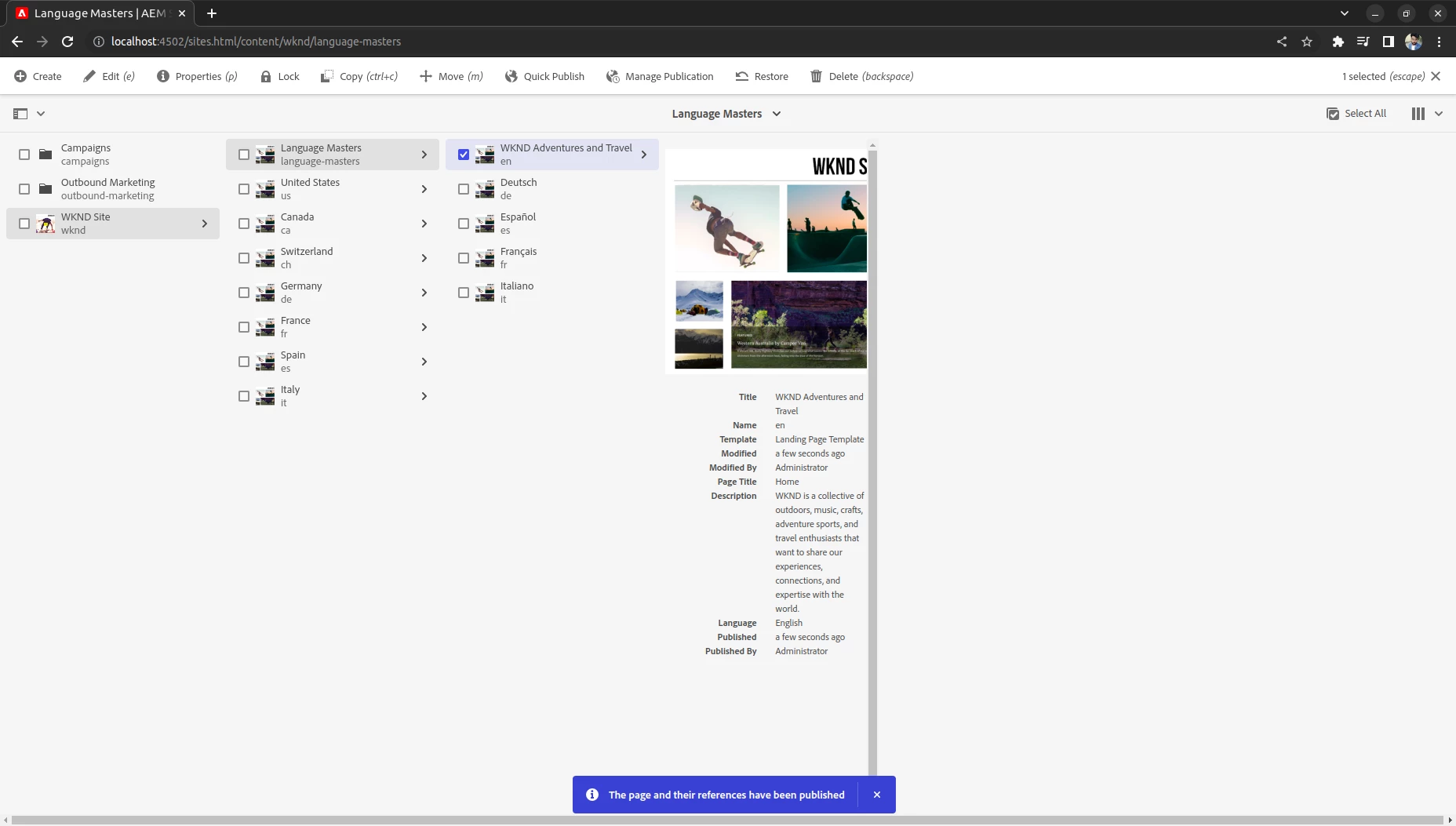Click the Move icon in toolbar
1456x826 pixels.
pos(426,76)
